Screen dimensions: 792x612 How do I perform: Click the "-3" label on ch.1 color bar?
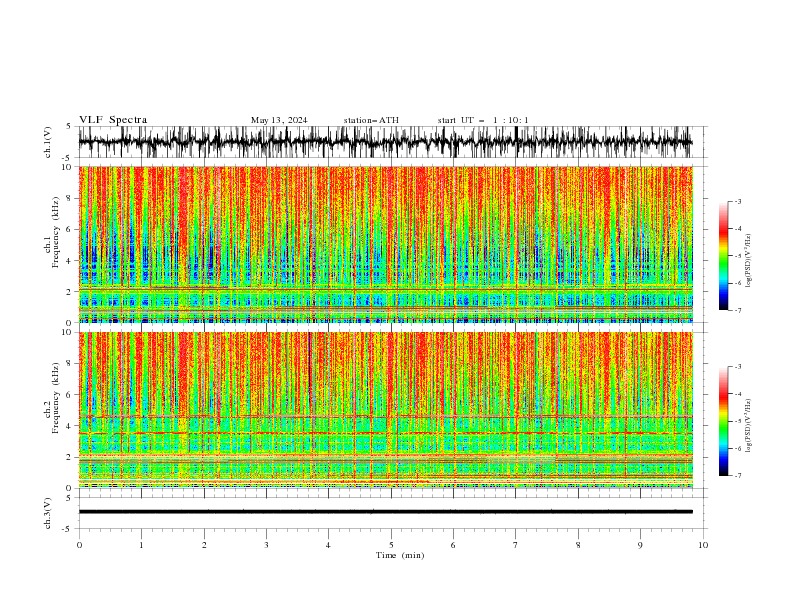click(738, 201)
